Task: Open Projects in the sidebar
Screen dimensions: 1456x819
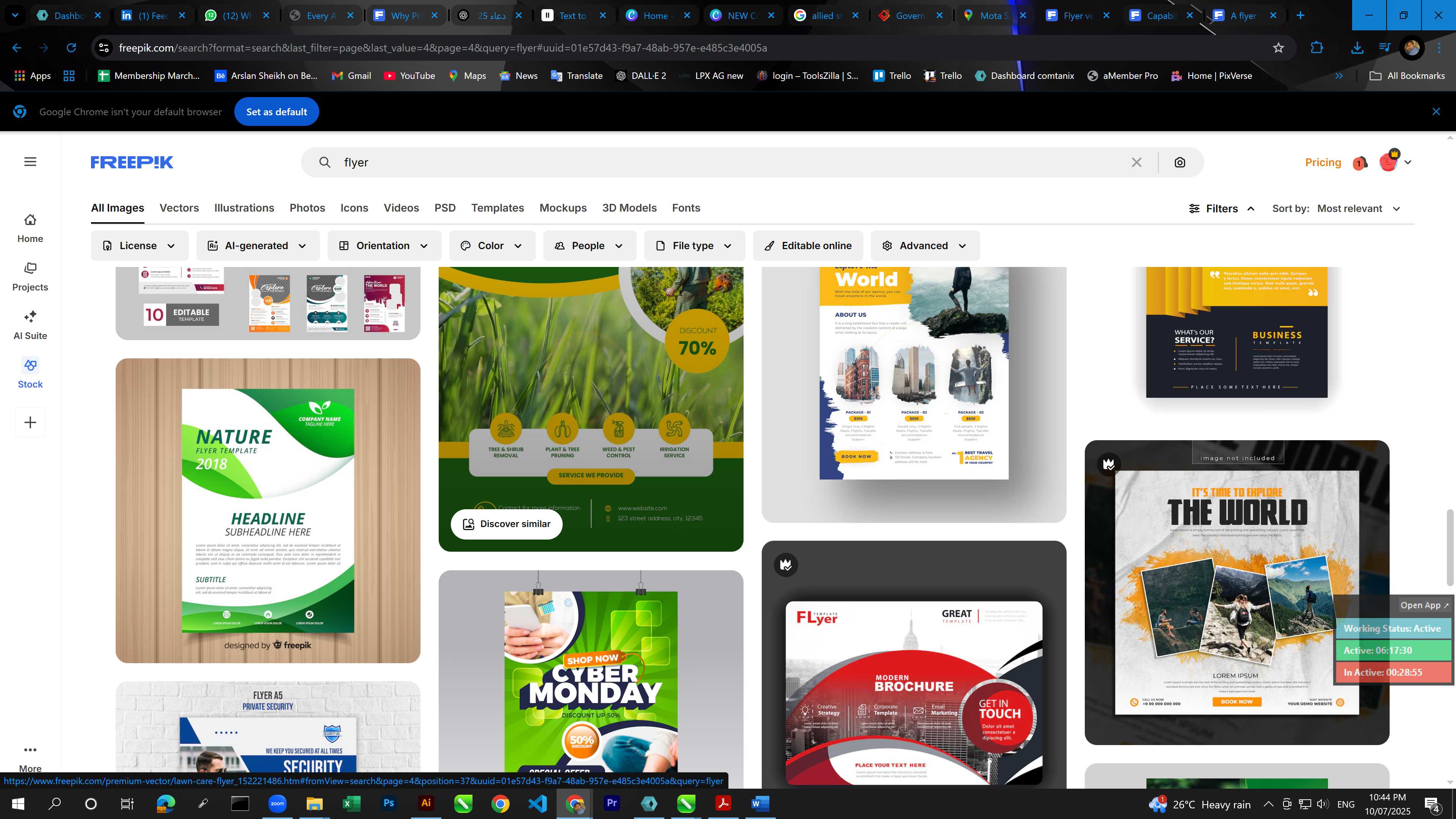Action: point(30,277)
